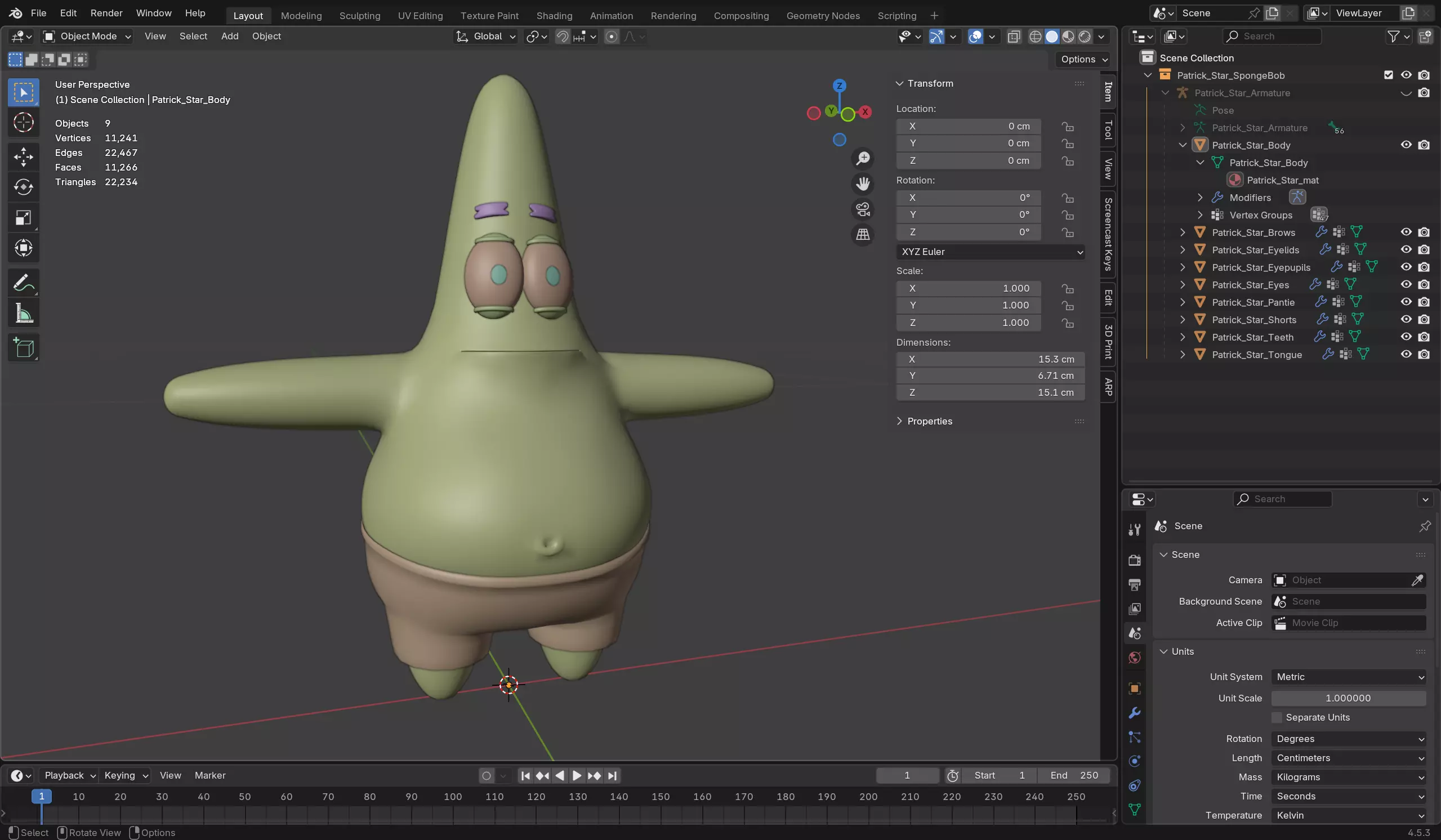Uncheck the Patrick_Star_SpongeBob collection checkbox

point(1389,75)
